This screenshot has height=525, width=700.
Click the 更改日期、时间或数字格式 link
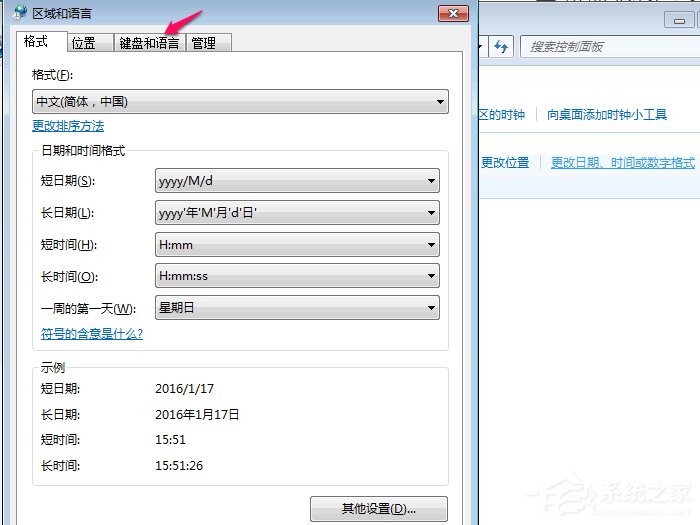622,162
